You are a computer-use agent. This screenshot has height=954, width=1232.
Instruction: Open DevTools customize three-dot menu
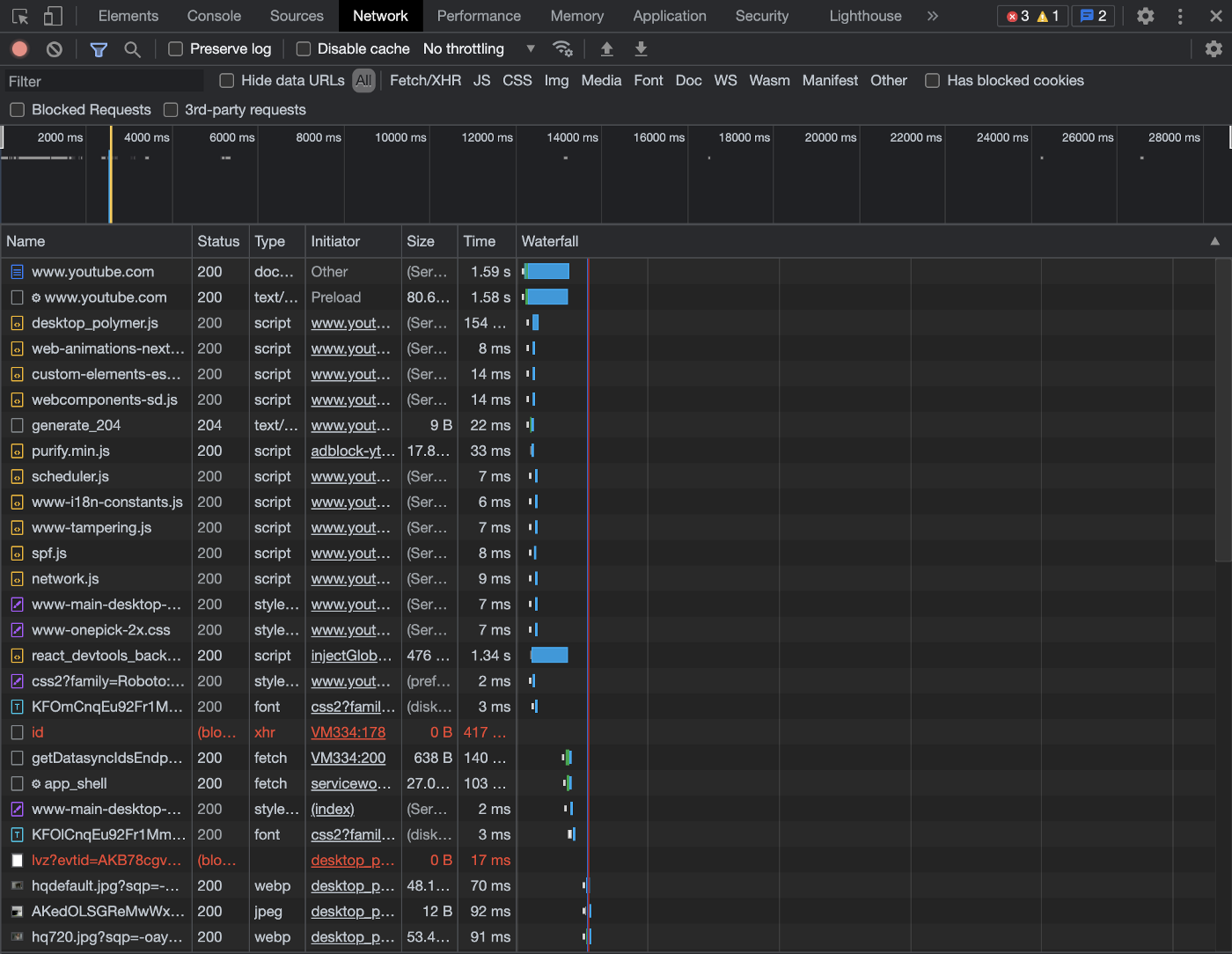(1180, 16)
